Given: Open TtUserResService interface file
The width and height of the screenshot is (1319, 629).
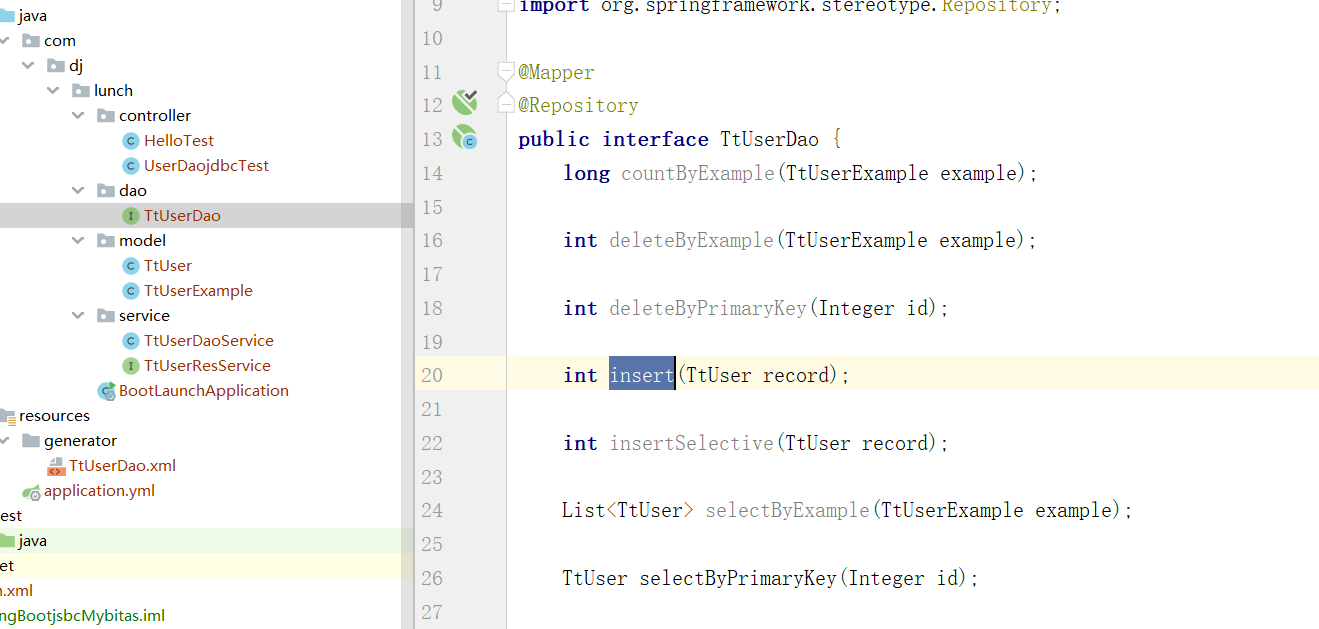Looking at the screenshot, I should coord(207,366).
